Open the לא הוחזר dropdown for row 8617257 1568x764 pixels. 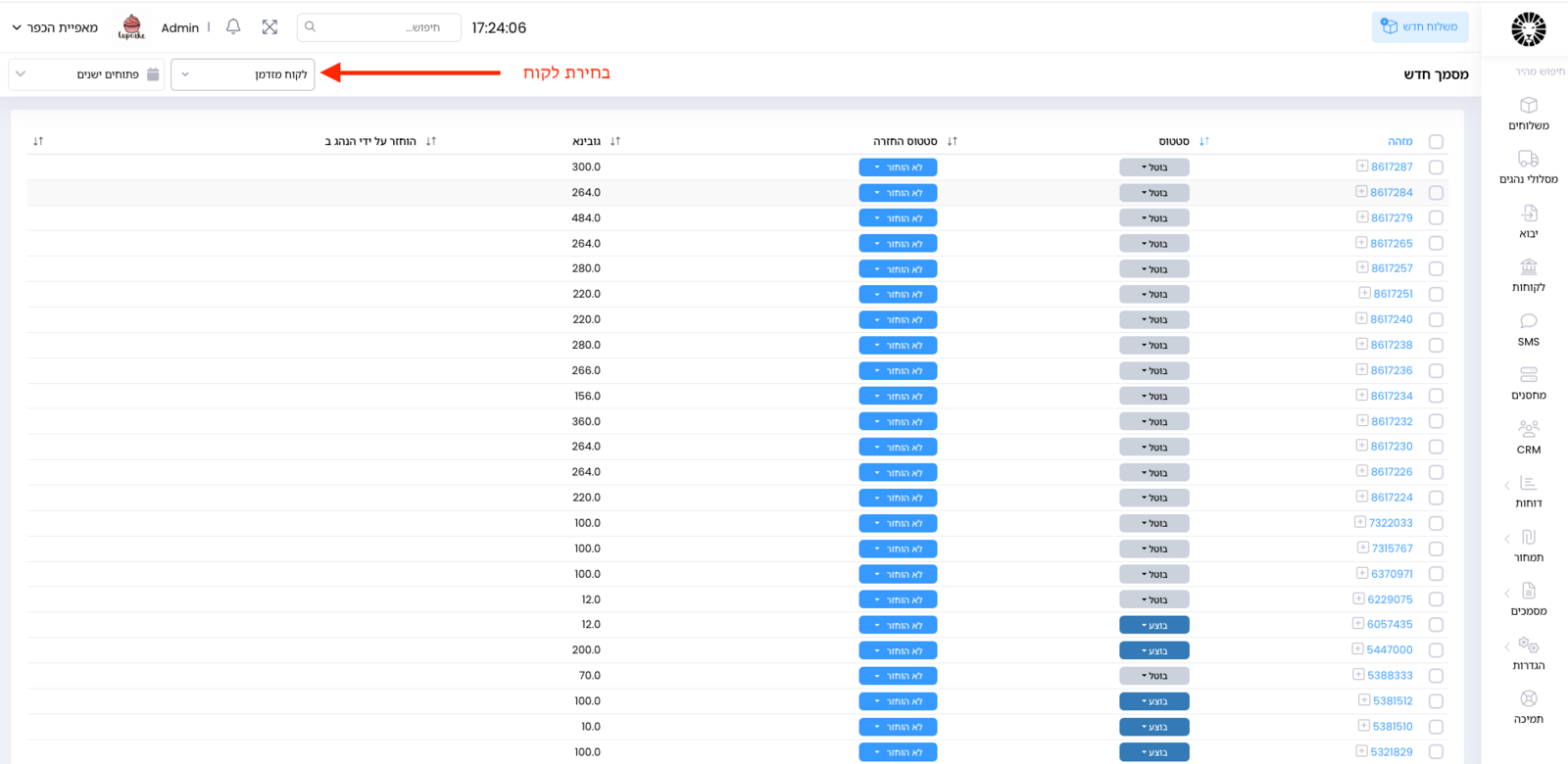point(898,268)
